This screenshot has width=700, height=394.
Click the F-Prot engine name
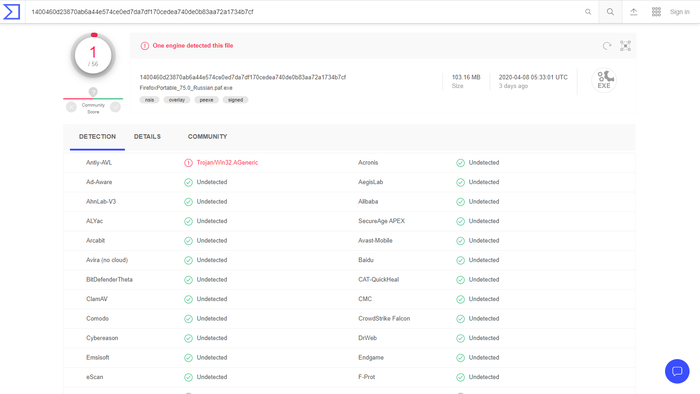tap(367, 377)
